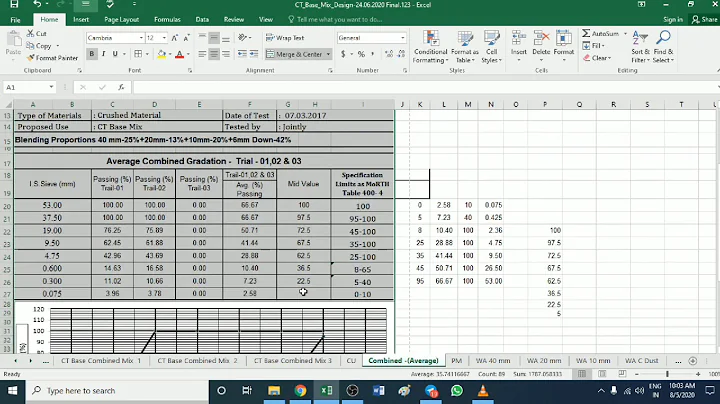The height and width of the screenshot is (404, 720).
Task: Apply comma style
Action: click(x=372, y=54)
